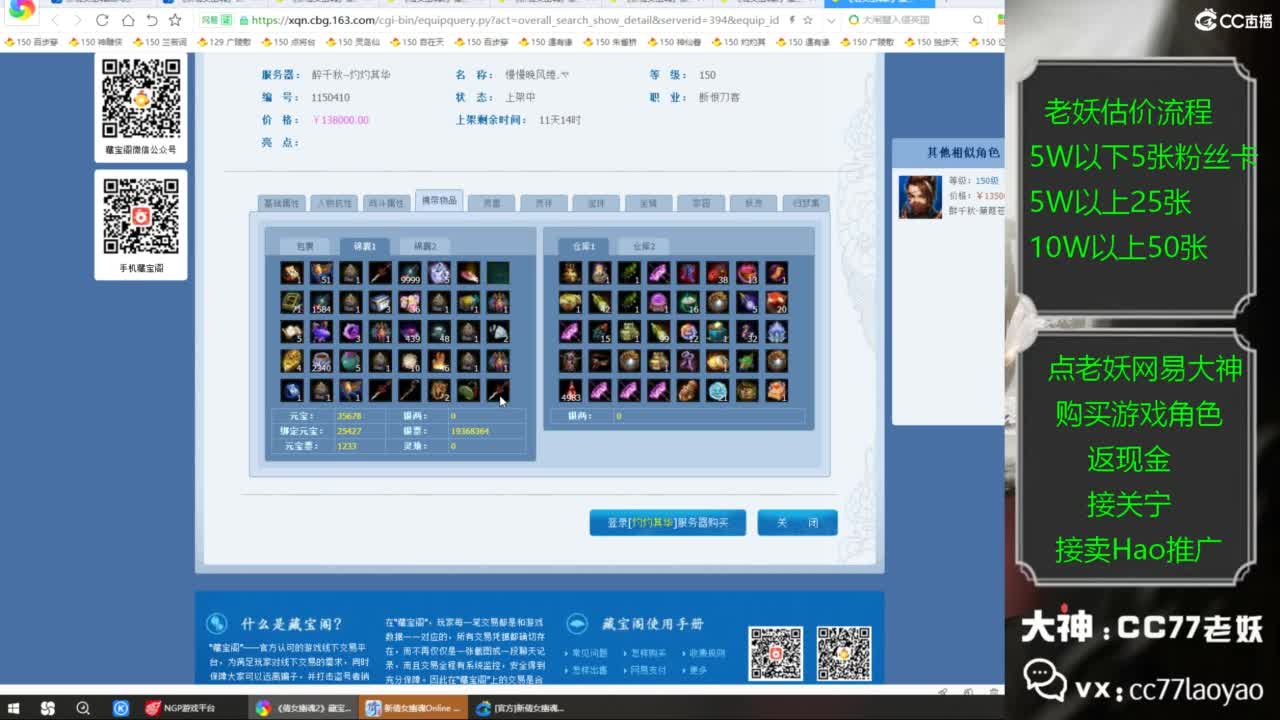Focus the browser address bar URL
This screenshot has width=1280, height=720.
[x=515, y=20]
